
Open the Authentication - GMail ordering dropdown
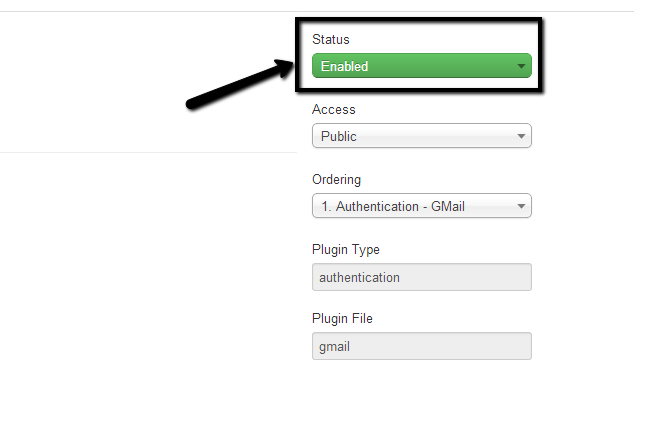click(x=421, y=207)
